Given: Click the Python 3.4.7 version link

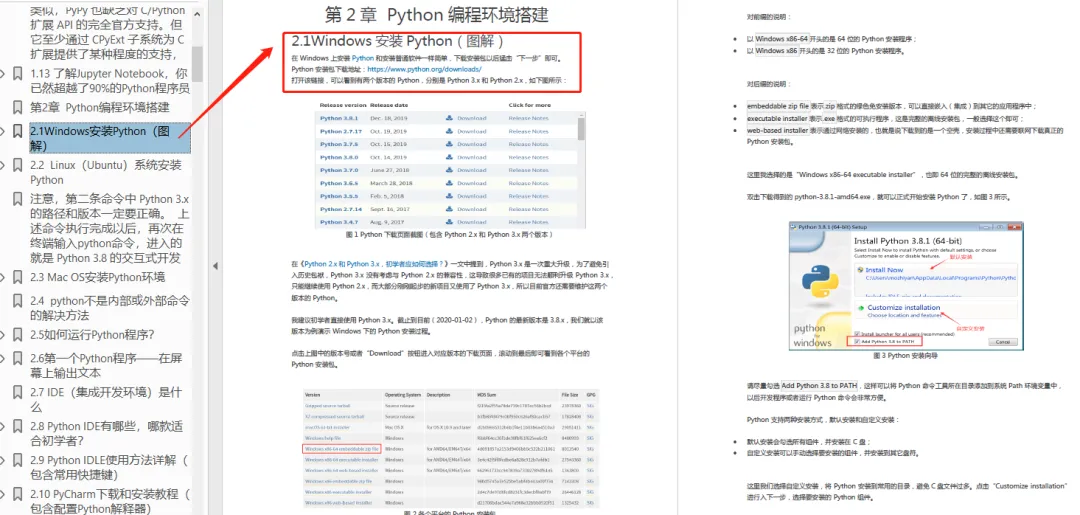Looking at the screenshot, I should click(339, 222).
